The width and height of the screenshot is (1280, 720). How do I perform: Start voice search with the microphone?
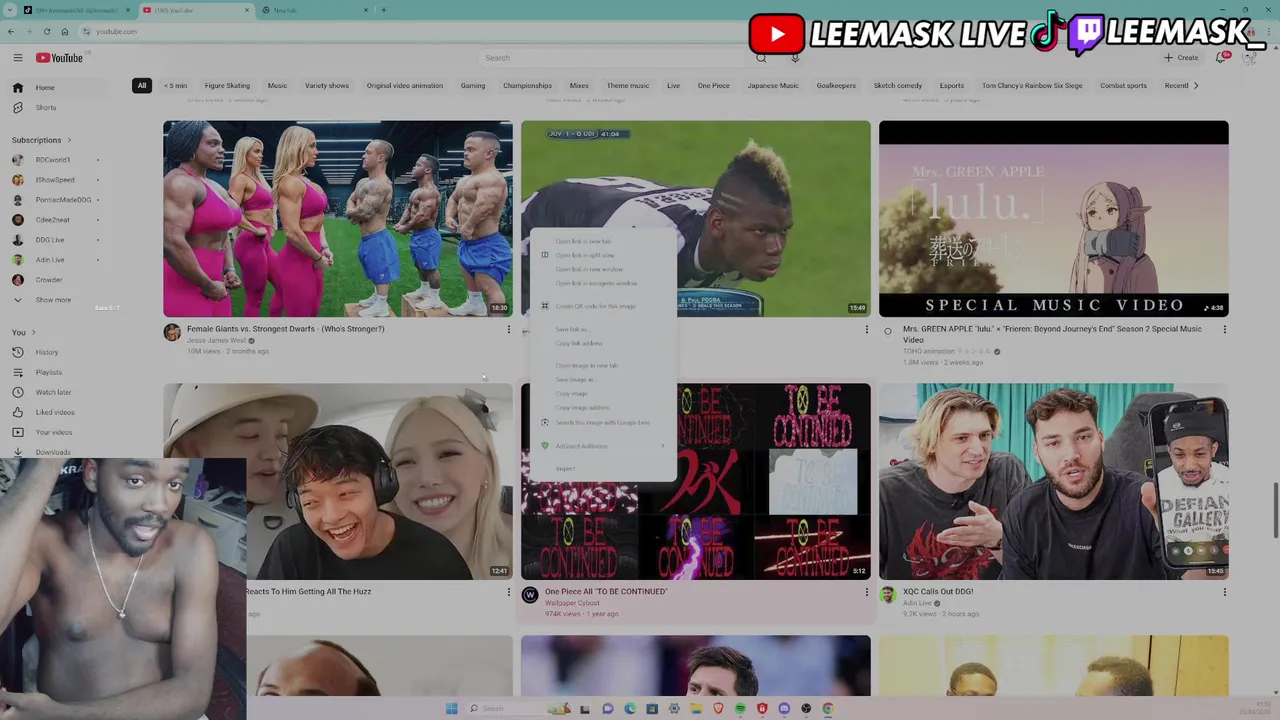[x=795, y=58]
